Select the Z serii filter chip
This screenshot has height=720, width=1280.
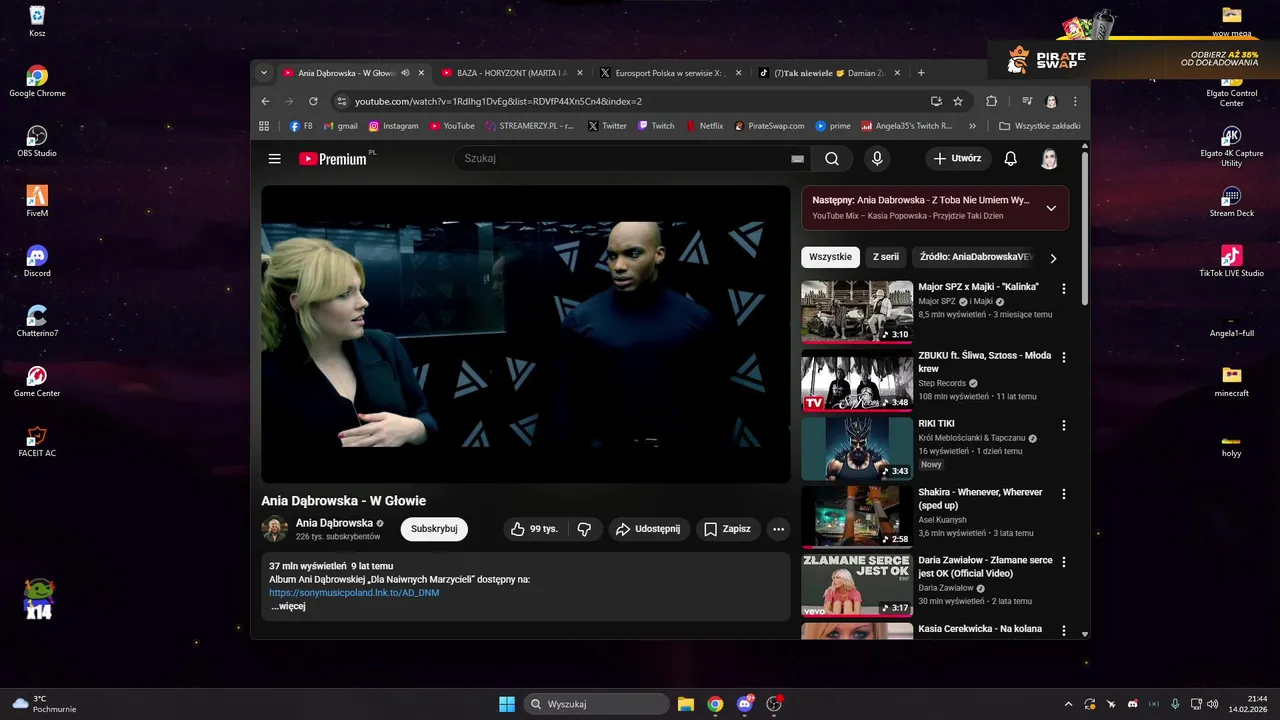(886, 257)
